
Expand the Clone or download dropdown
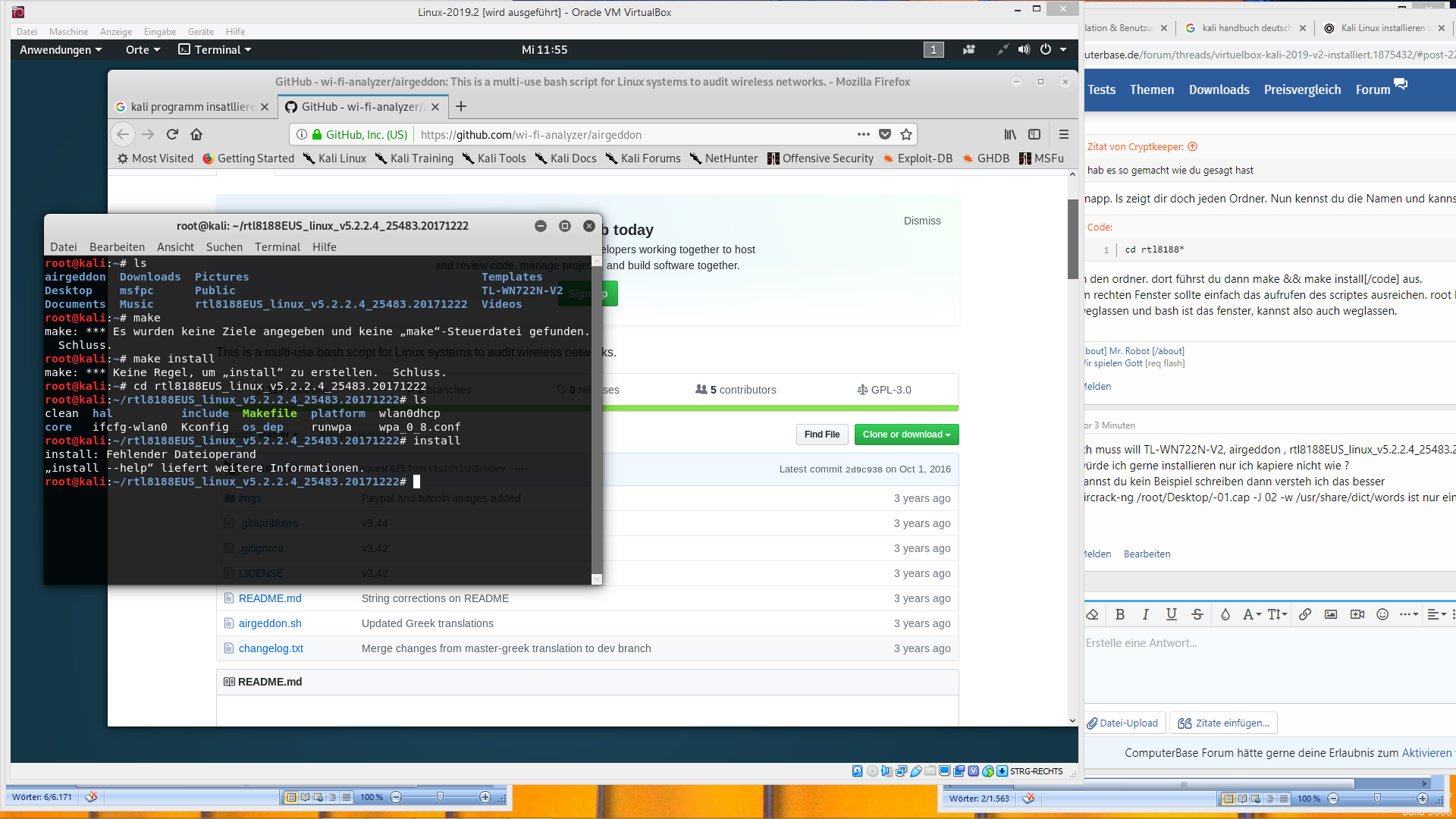tap(906, 435)
